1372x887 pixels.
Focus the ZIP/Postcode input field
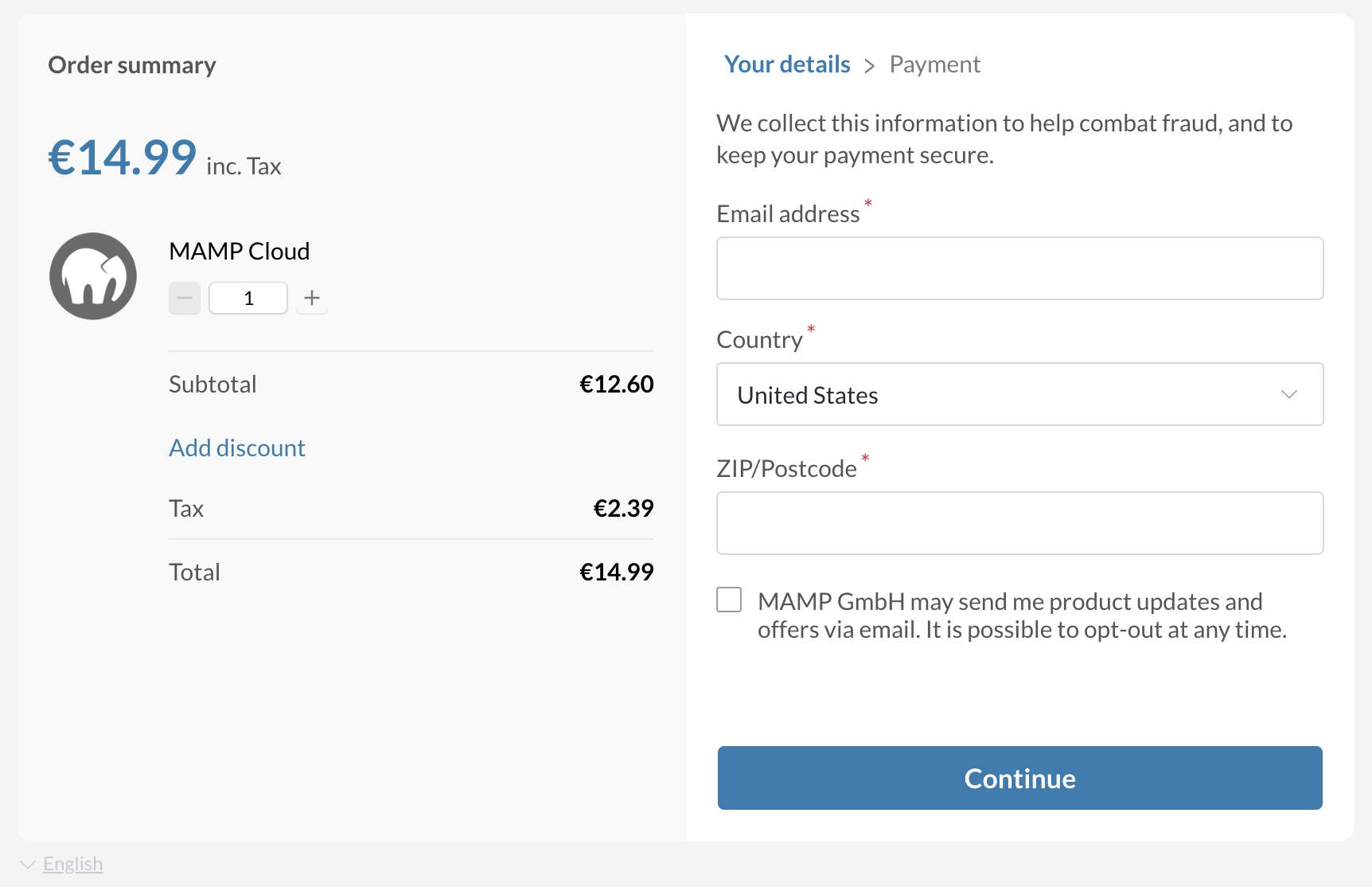pyautogui.click(x=1019, y=523)
